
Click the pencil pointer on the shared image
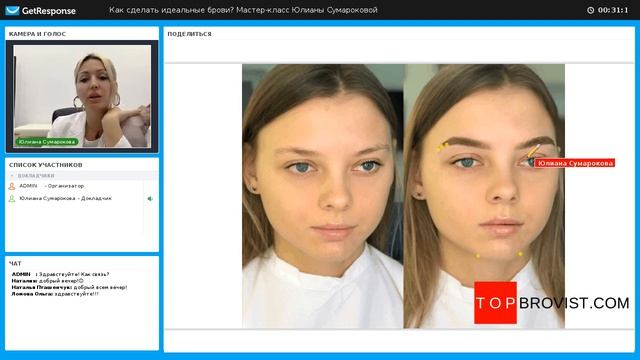533,151
